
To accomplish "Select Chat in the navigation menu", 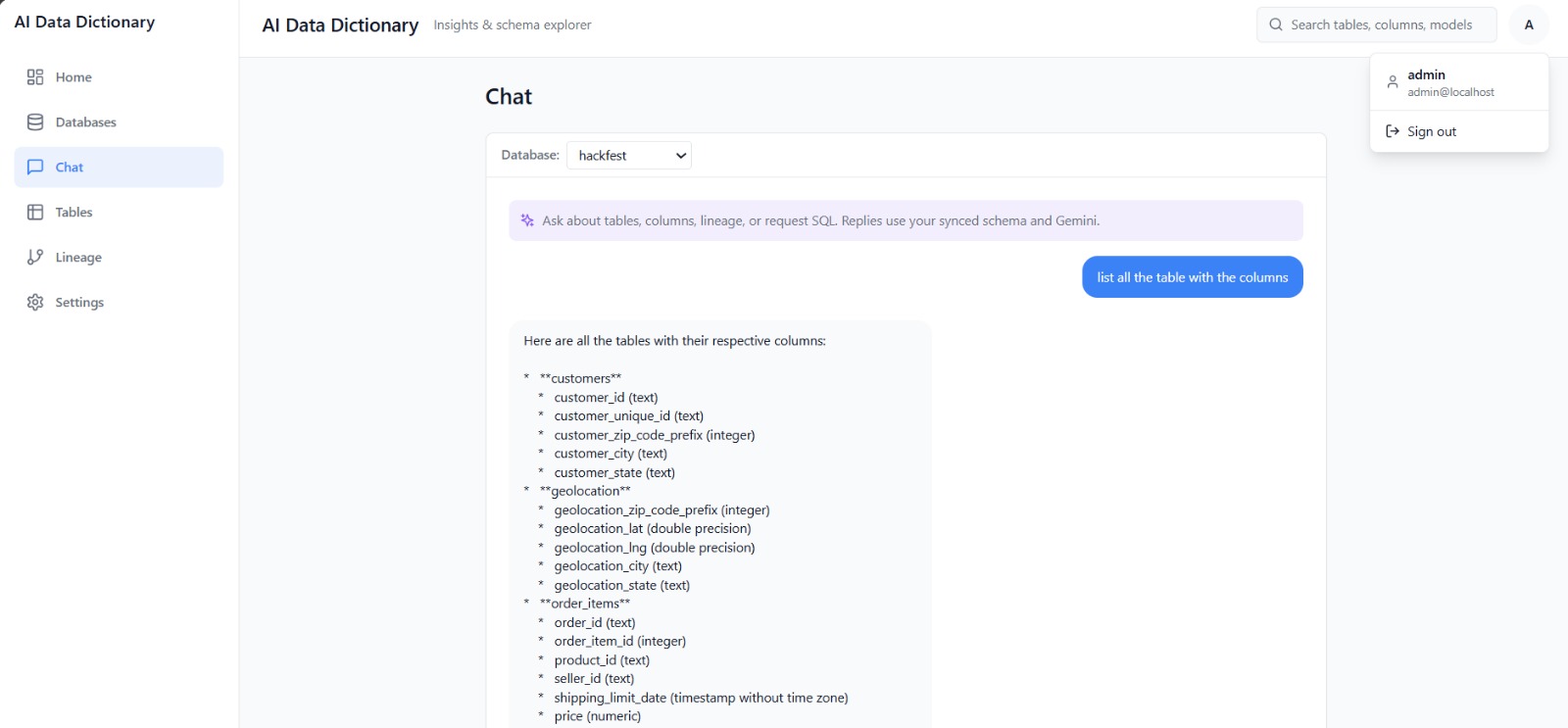I will coord(69,167).
